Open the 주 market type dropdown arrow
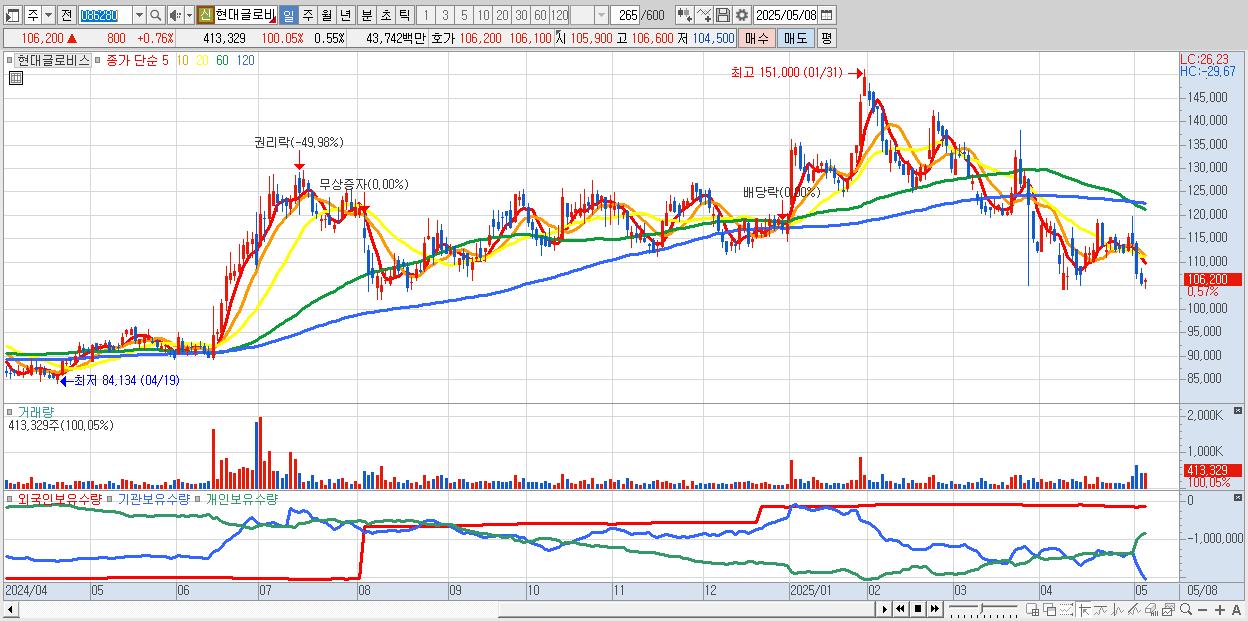 tap(48, 15)
